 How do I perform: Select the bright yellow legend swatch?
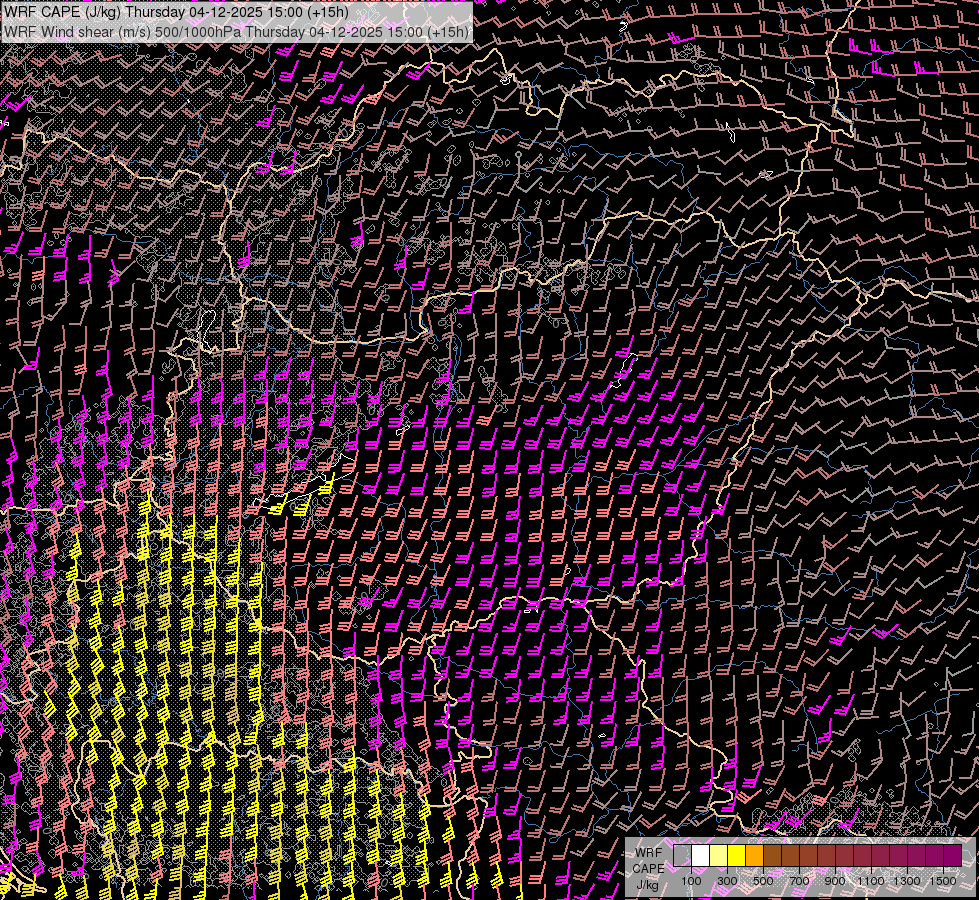[736, 855]
